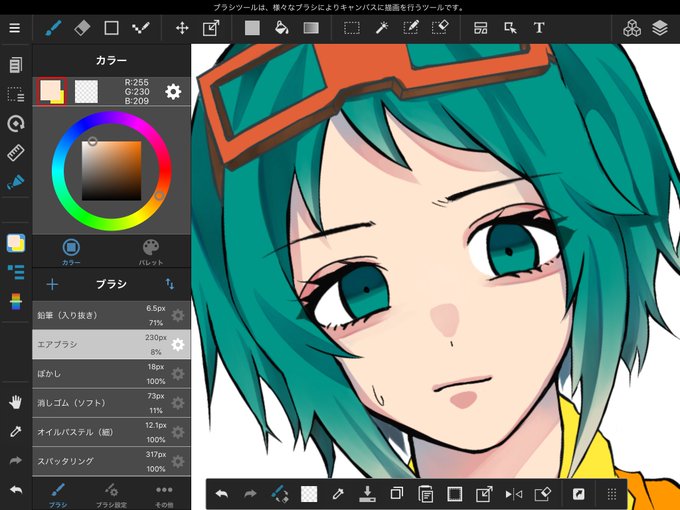Image resolution: width=680 pixels, height=510 pixels.
Task: Select the Brush tool in top toolbar
Action: [x=53, y=28]
